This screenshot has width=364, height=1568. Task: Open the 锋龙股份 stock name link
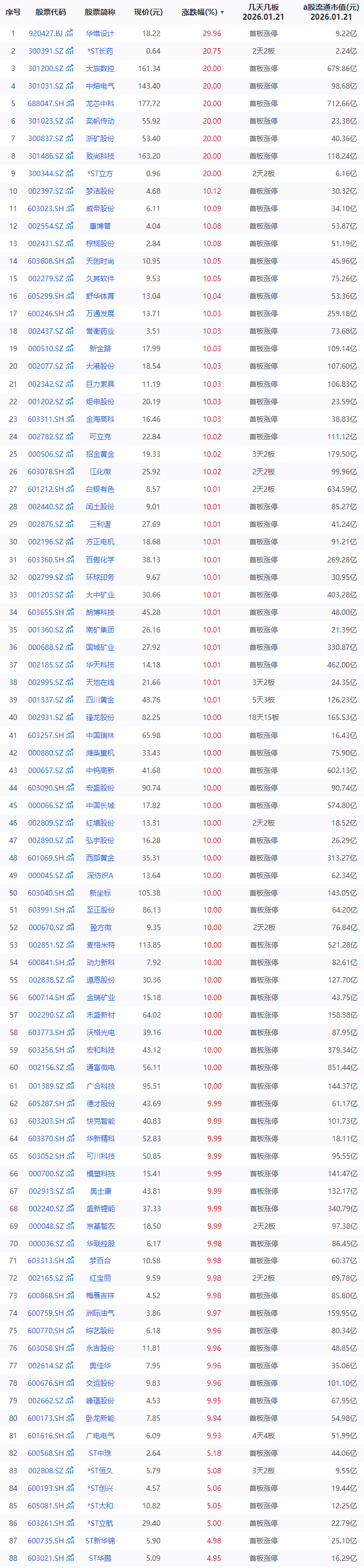click(100, 718)
